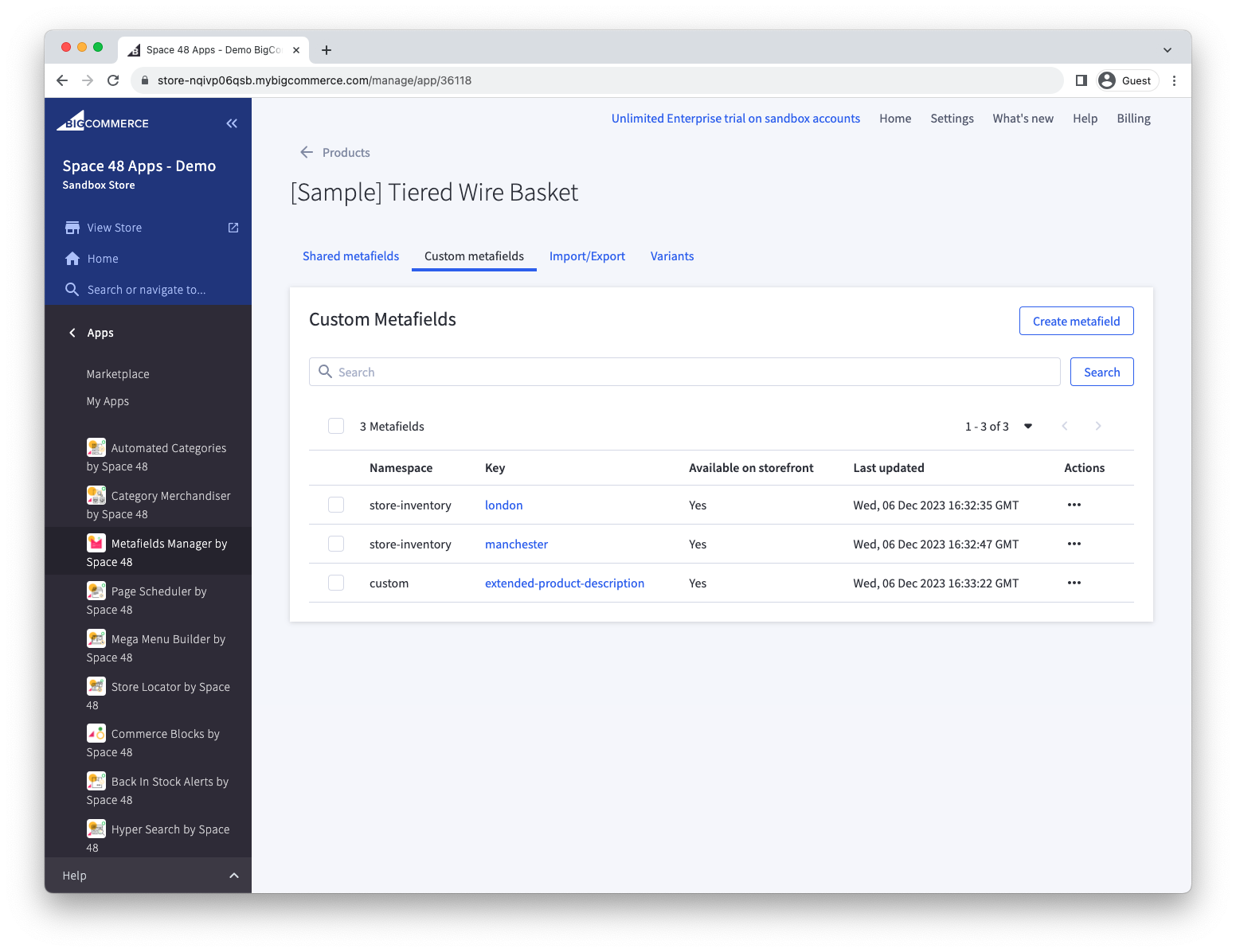Image resolution: width=1236 pixels, height=952 pixels.
Task: Switch to Shared metafields tab
Action: pos(350,256)
